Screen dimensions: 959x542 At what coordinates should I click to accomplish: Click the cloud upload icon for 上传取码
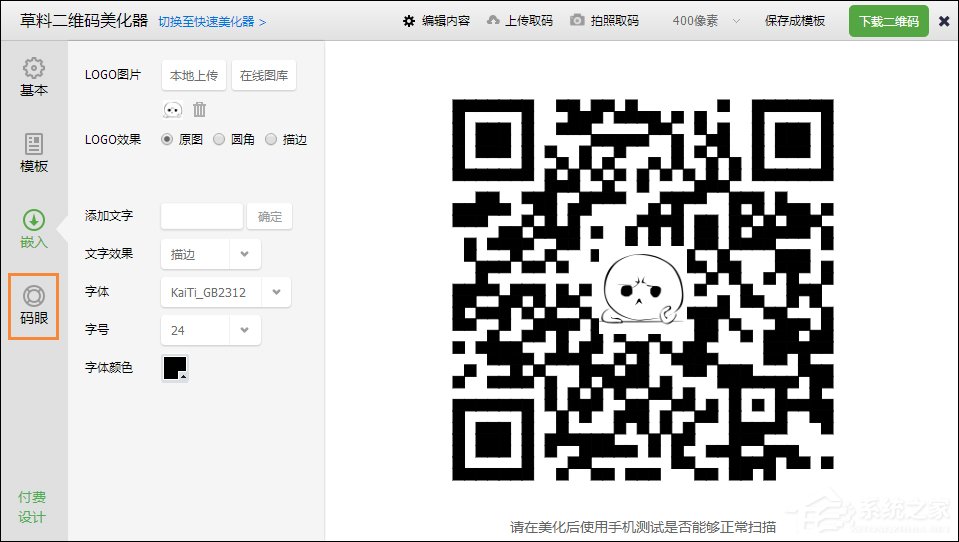click(493, 21)
